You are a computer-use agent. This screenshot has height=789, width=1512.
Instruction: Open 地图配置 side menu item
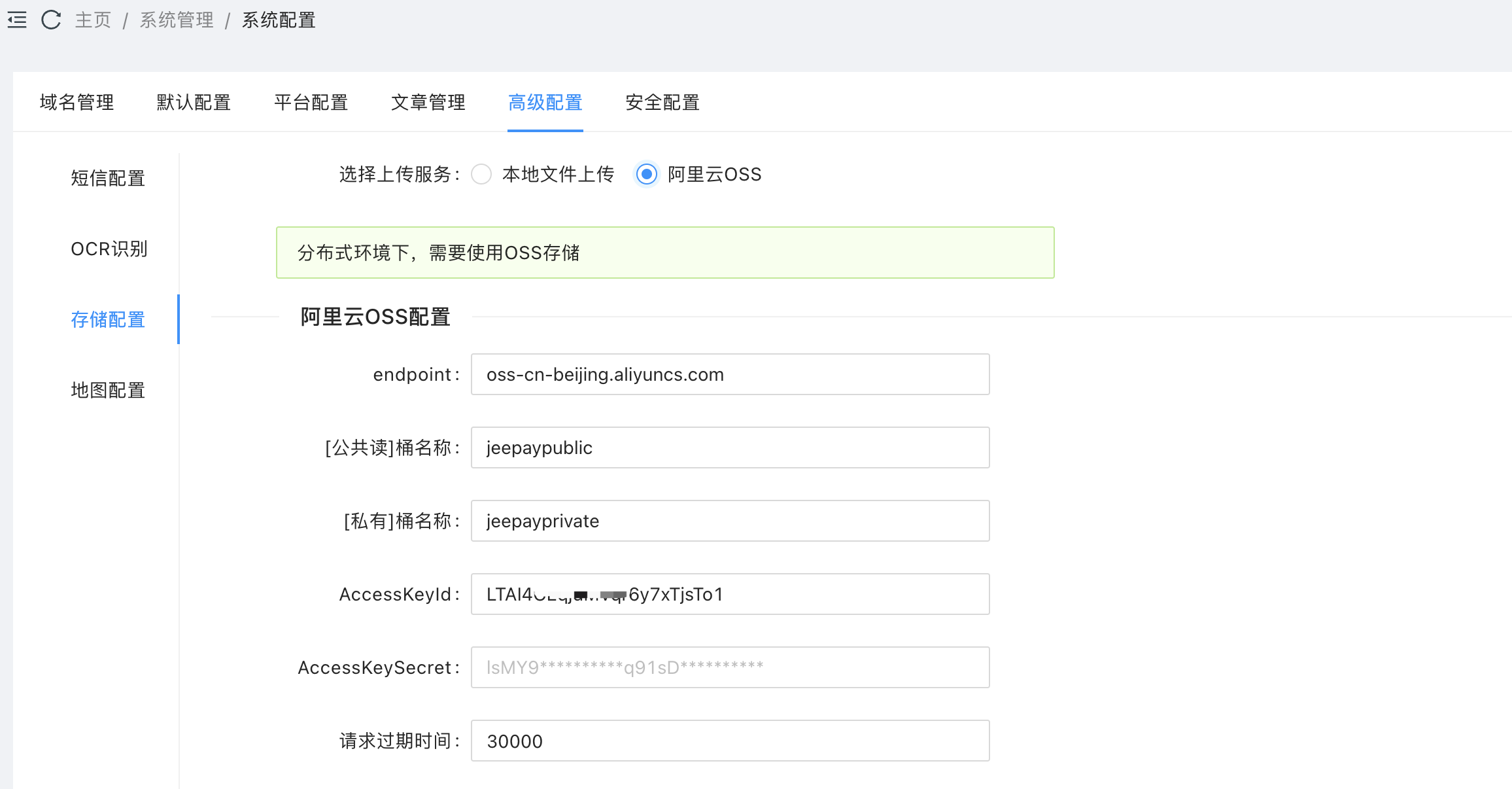tap(108, 390)
